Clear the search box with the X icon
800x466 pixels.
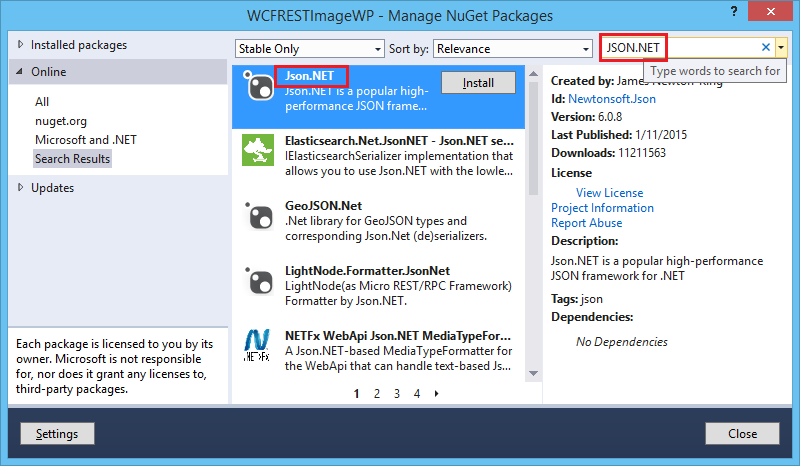tap(765, 47)
